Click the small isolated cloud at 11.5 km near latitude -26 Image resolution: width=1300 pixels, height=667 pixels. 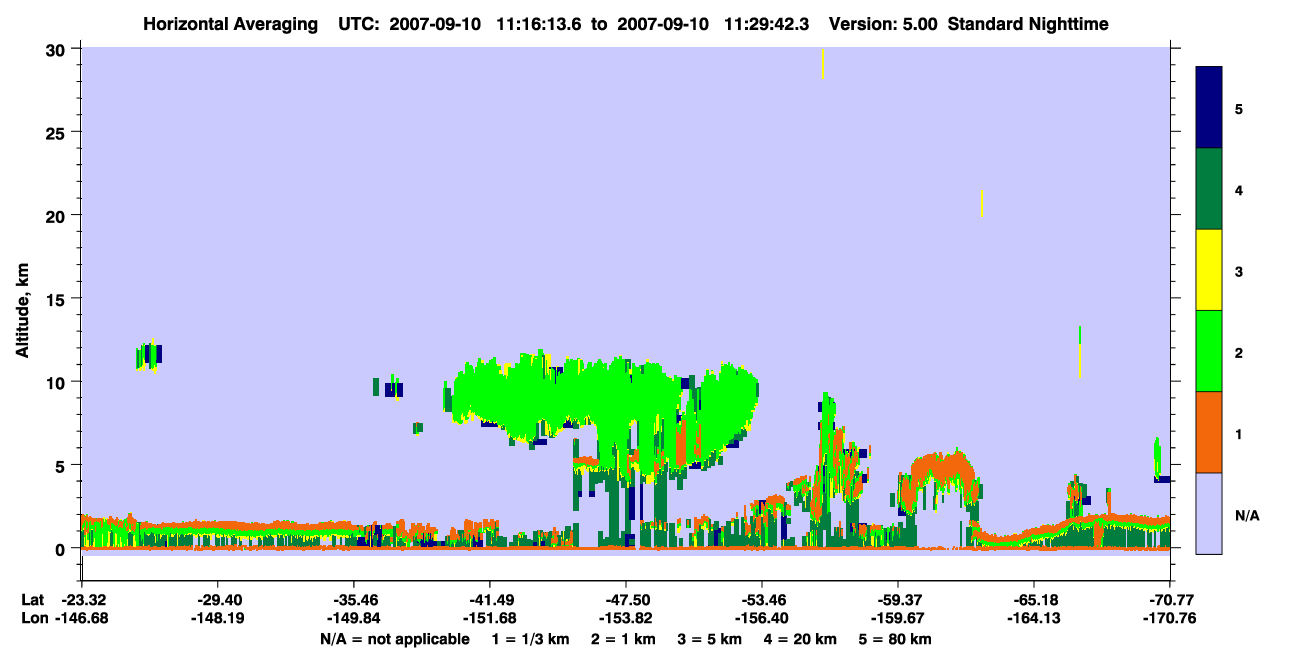pyautogui.click(x=148, y=355)
